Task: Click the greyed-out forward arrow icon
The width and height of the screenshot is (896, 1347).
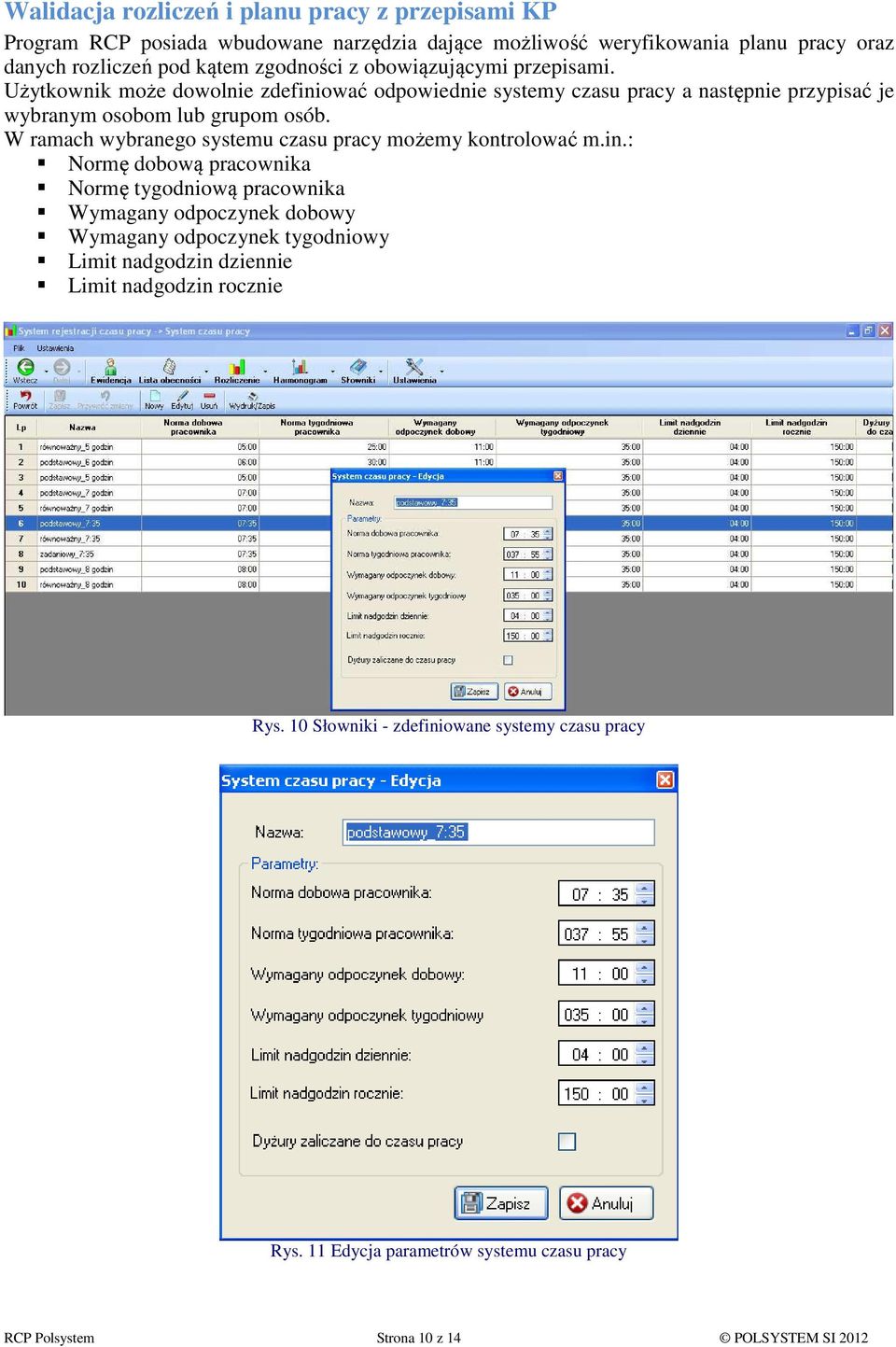Action: pos(62,367)
